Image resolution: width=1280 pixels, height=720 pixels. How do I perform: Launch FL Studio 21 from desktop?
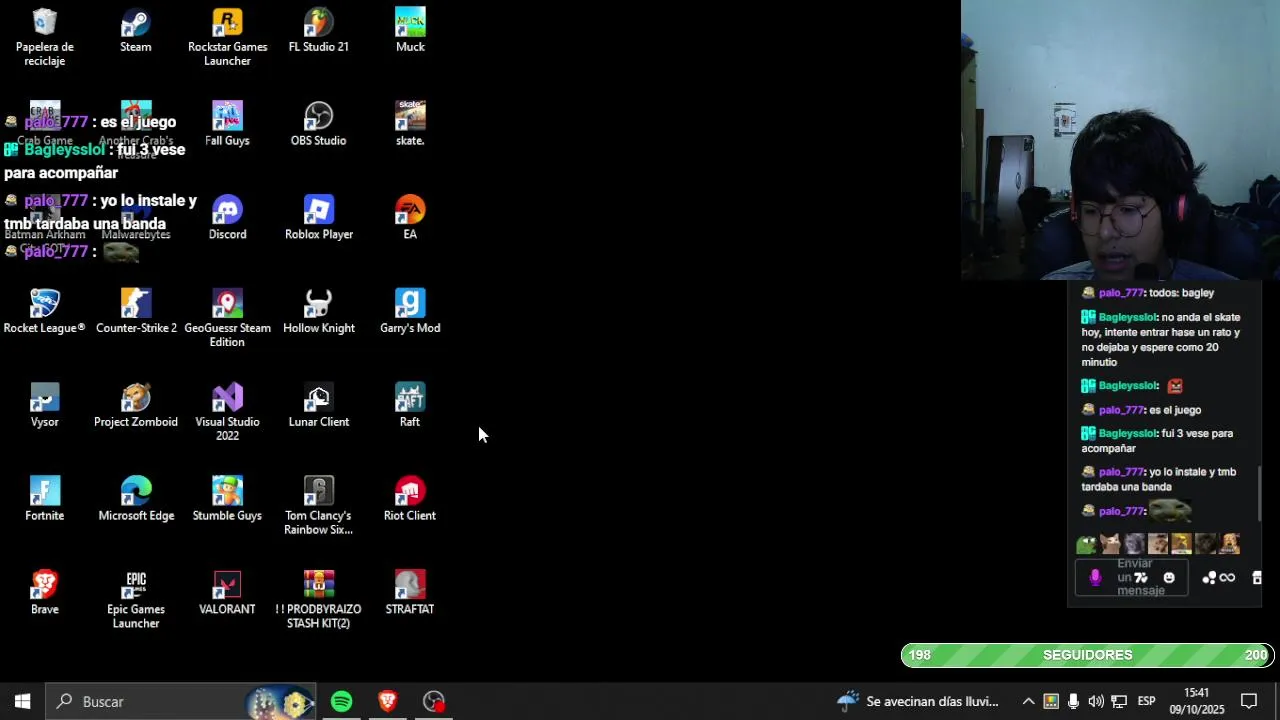click(x=319, y=30)
